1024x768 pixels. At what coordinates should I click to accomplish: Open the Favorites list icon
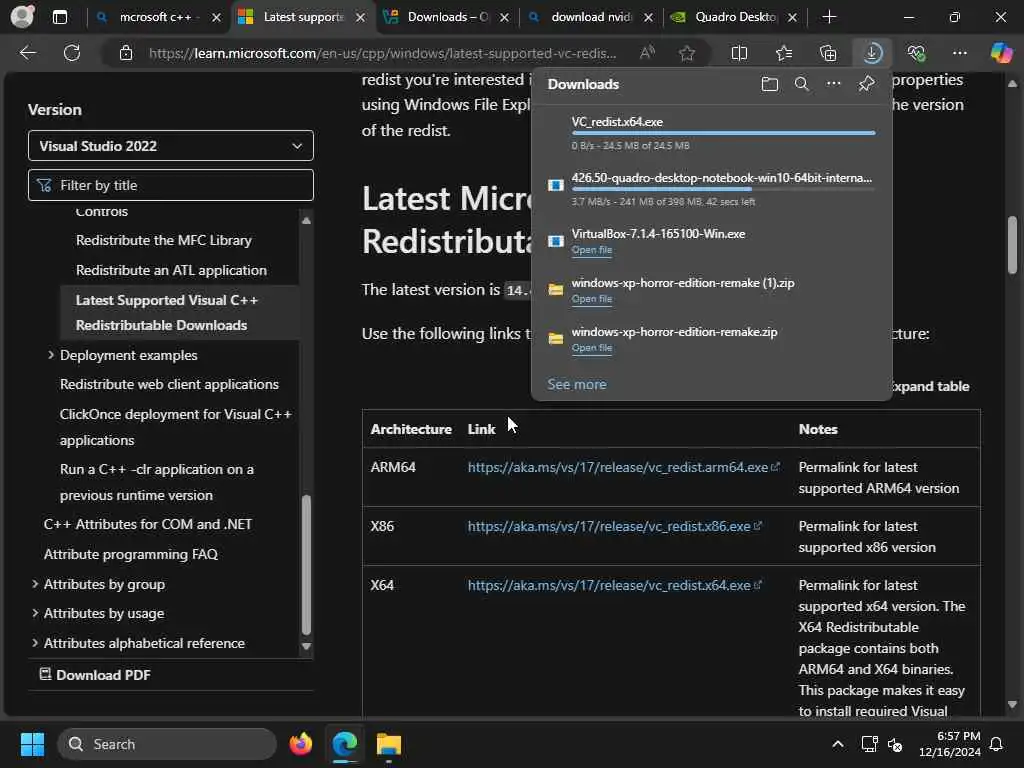pos(784,53)
